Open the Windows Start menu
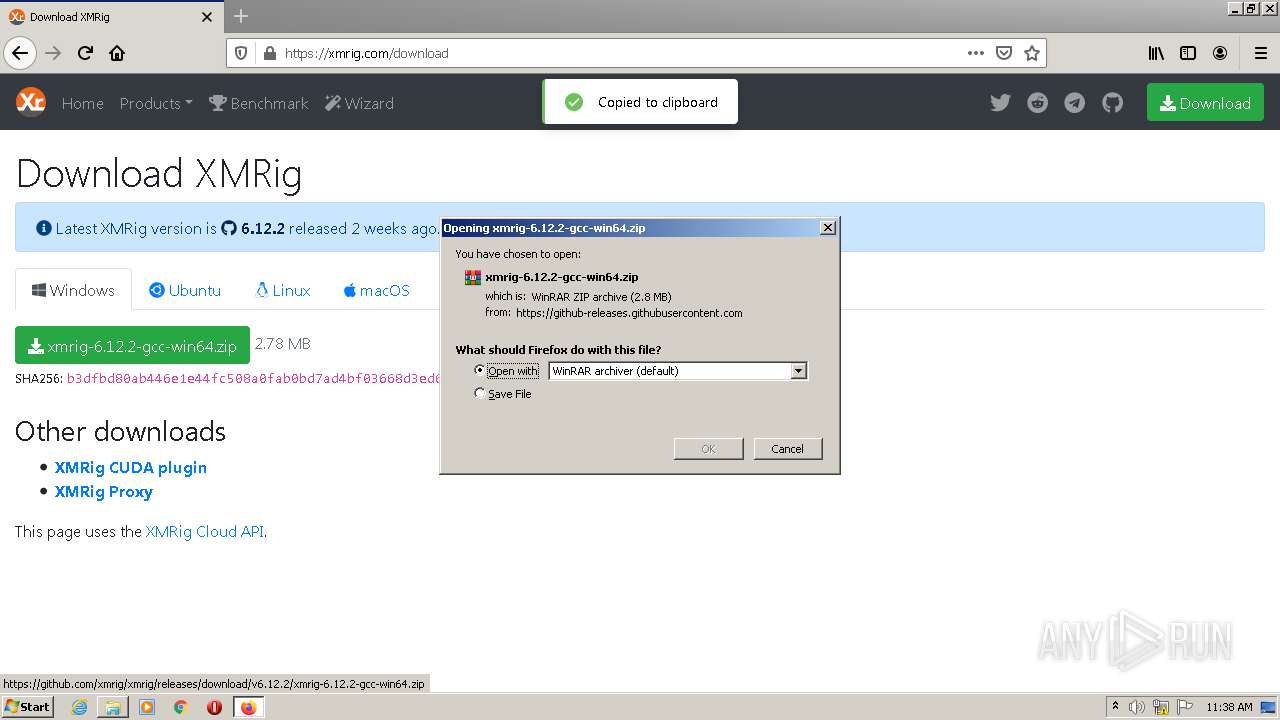 tap(27, 707)
